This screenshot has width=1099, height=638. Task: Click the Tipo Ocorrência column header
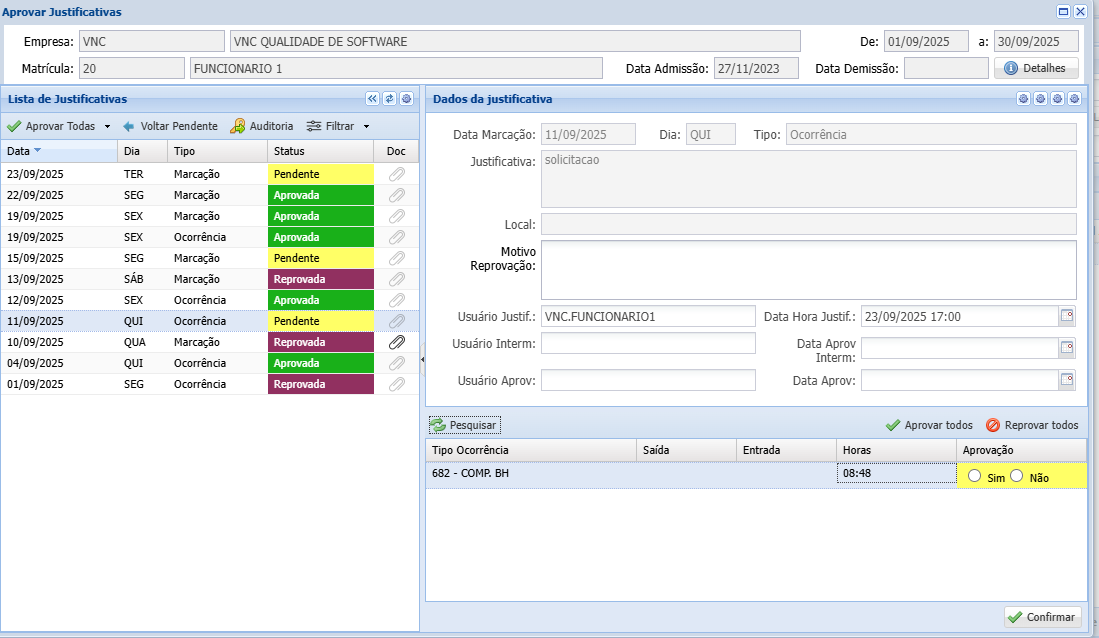pos(531,450)
